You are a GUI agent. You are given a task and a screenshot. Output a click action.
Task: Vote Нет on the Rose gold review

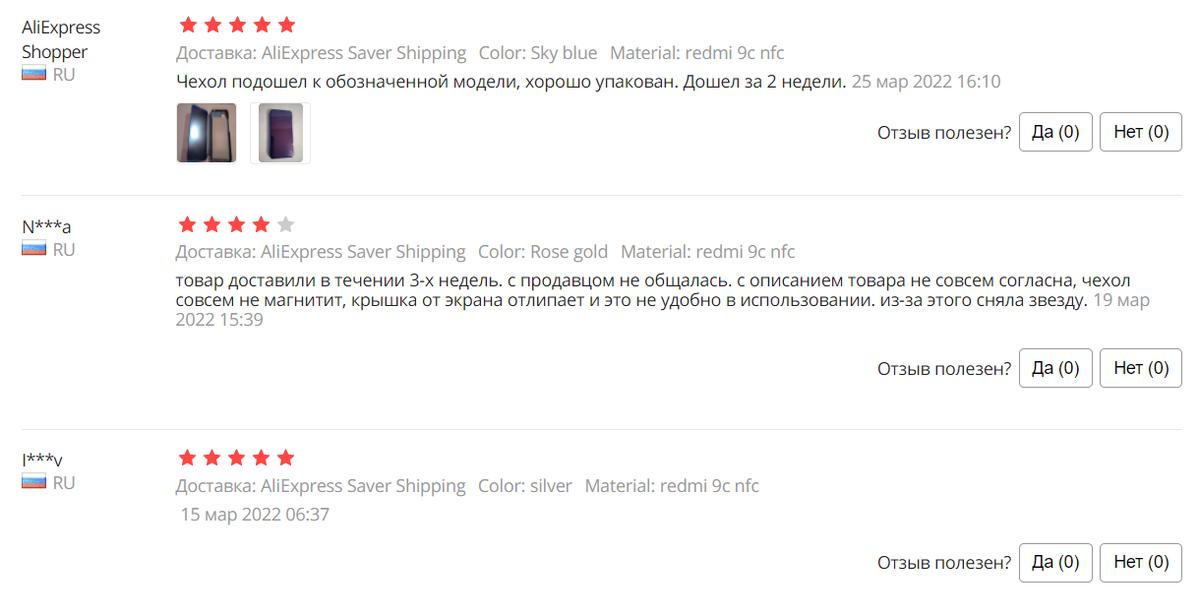[1140, 368]
